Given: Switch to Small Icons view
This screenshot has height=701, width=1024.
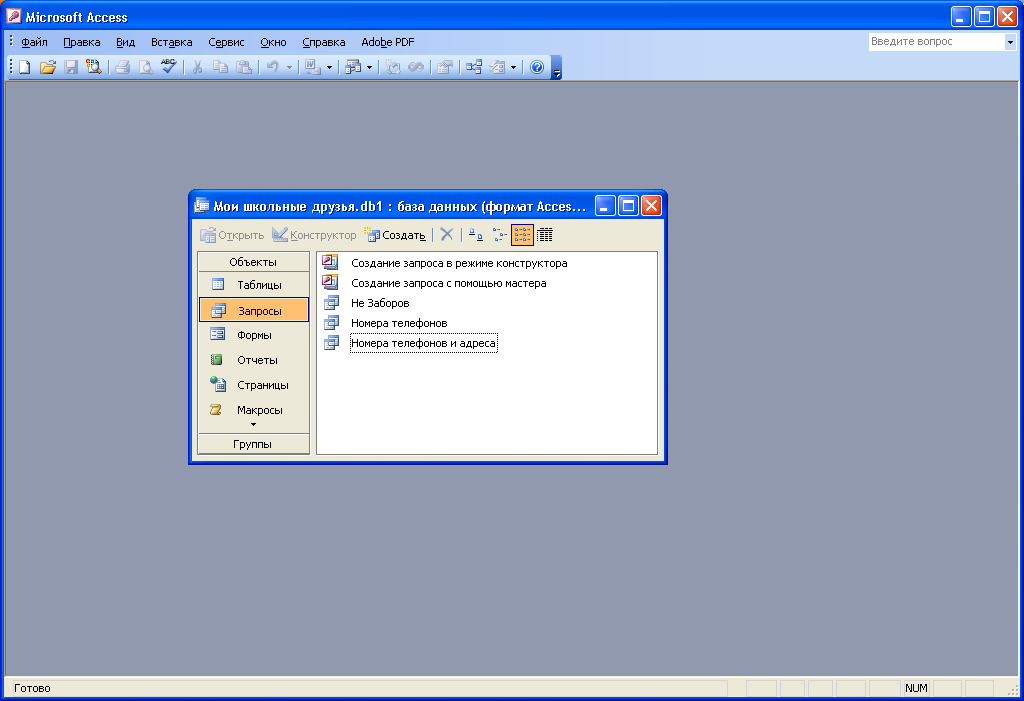Looking at the screenshot, I should point(499,235).
